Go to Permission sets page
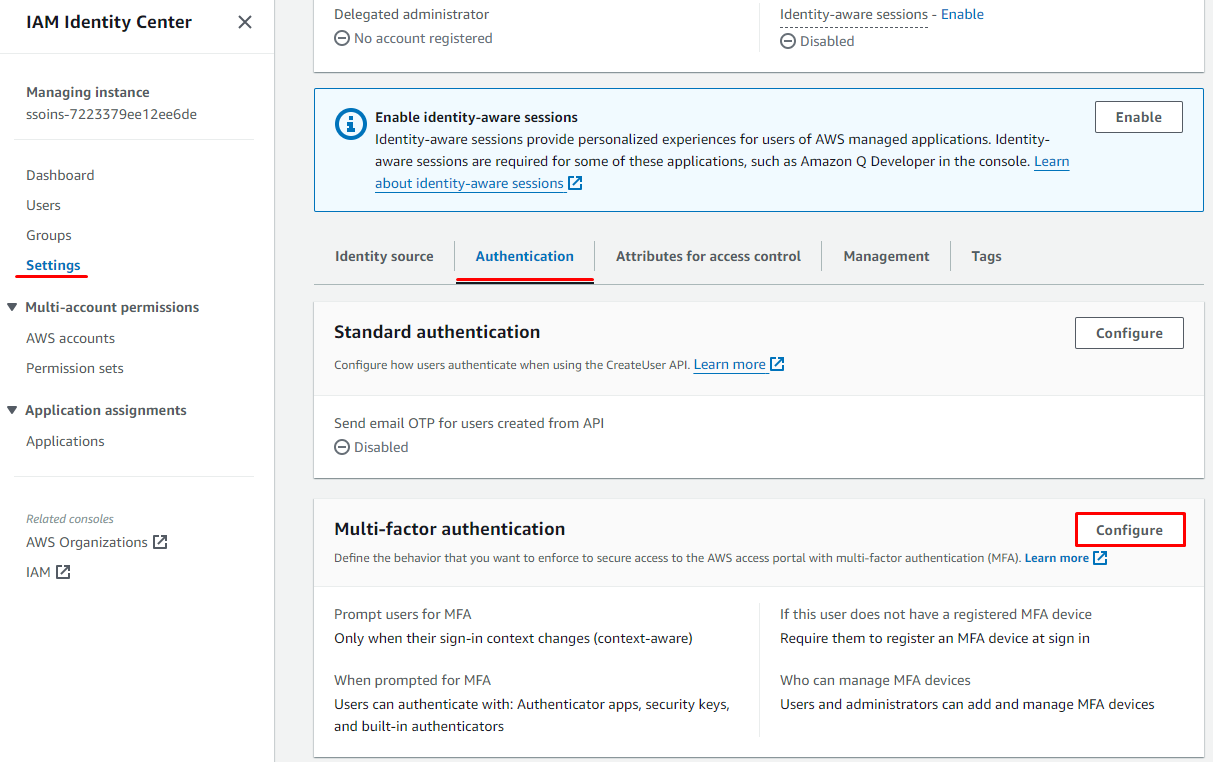This screenshot has height=762, width=1213. [75, 368]
